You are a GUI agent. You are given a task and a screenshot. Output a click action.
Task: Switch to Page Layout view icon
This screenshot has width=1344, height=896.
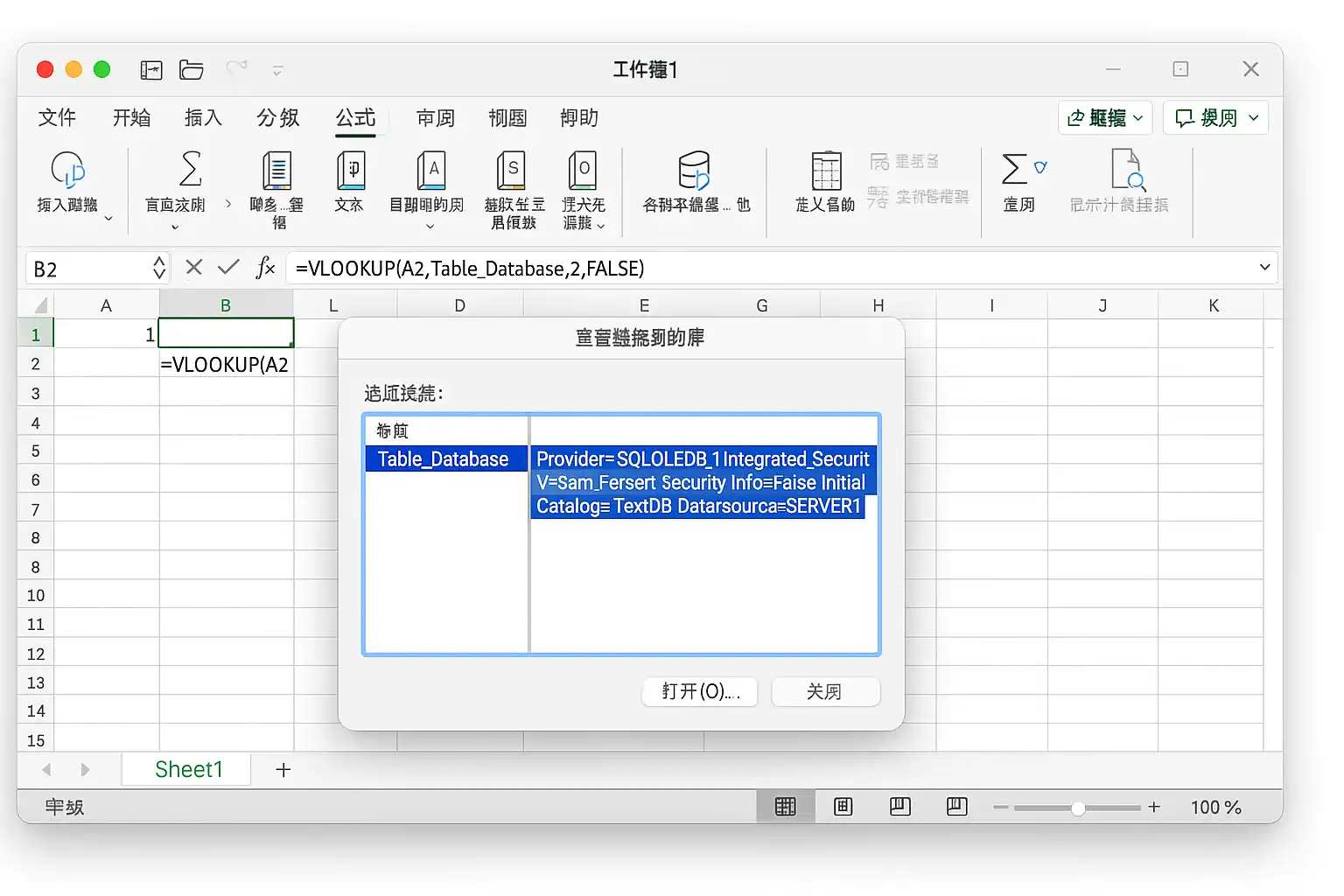[x=843, y=807]
